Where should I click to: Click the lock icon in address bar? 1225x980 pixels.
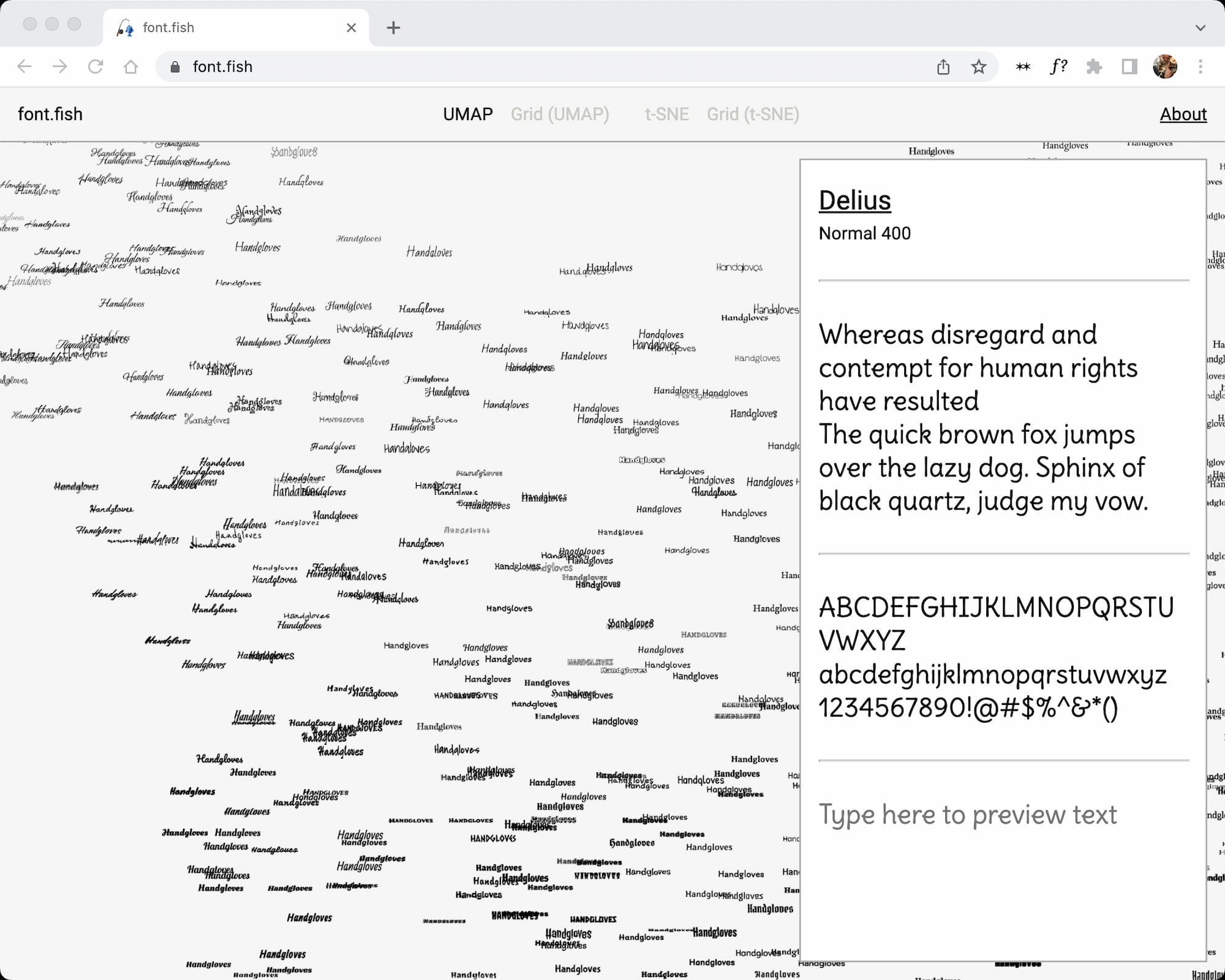coord(175,67)
